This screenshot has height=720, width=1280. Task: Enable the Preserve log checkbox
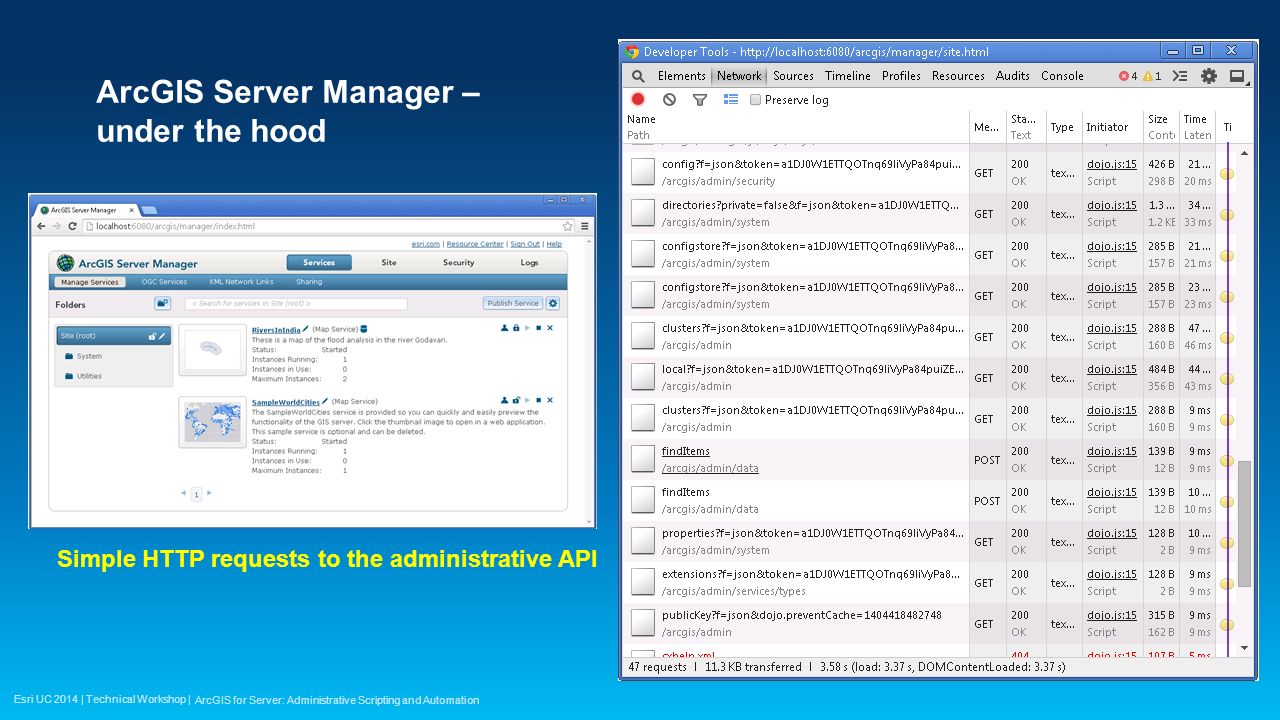(756, 100)
